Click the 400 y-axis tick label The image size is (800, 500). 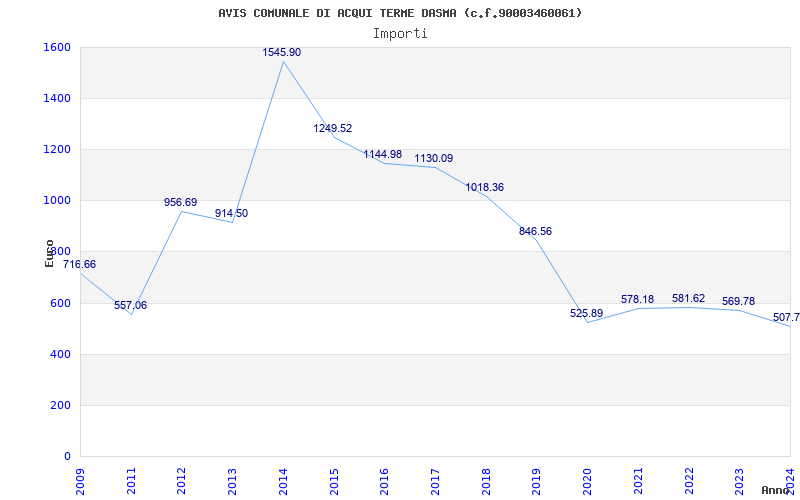tap(58, 355)
